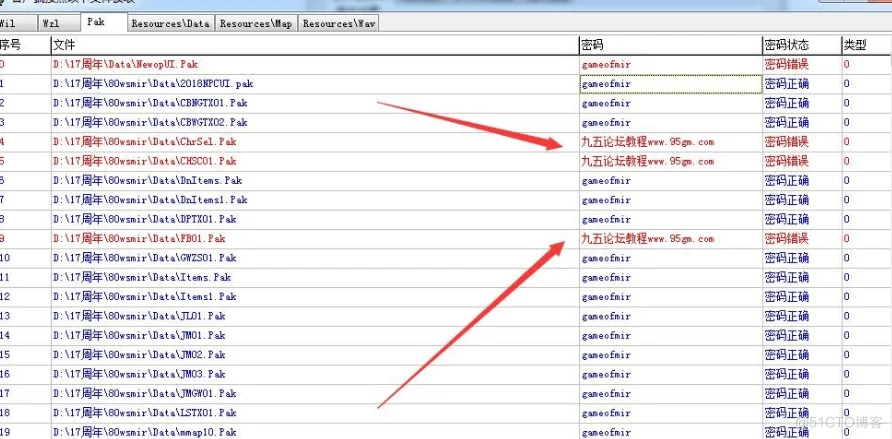892x439 pixels.
Task: Switch to Resources\Map tab
Action: point(256,23)
